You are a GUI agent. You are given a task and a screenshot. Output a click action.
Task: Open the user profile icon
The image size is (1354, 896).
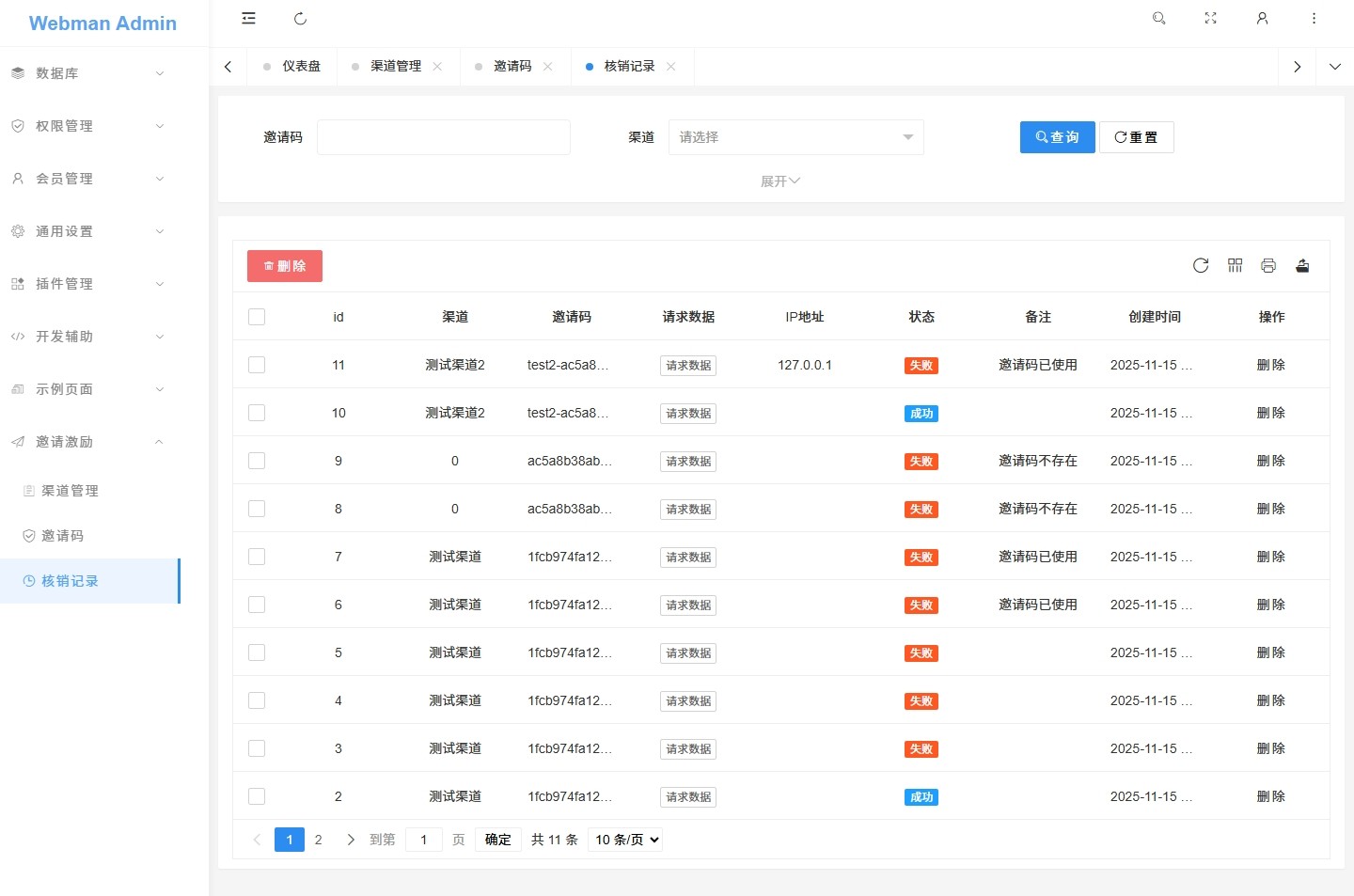click(x=1262, y=19)
